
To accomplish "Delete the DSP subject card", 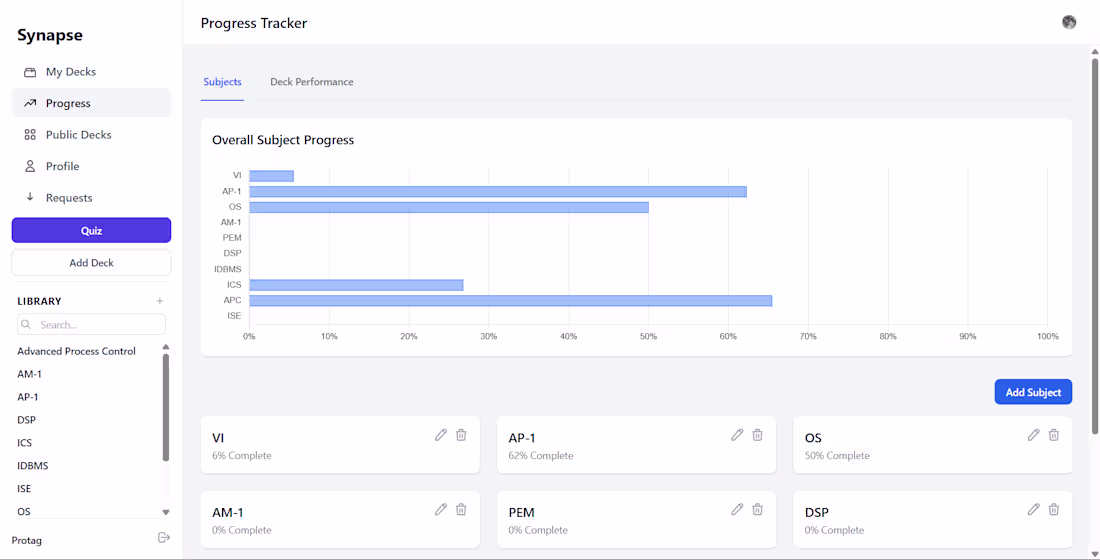I will 1054,509.
